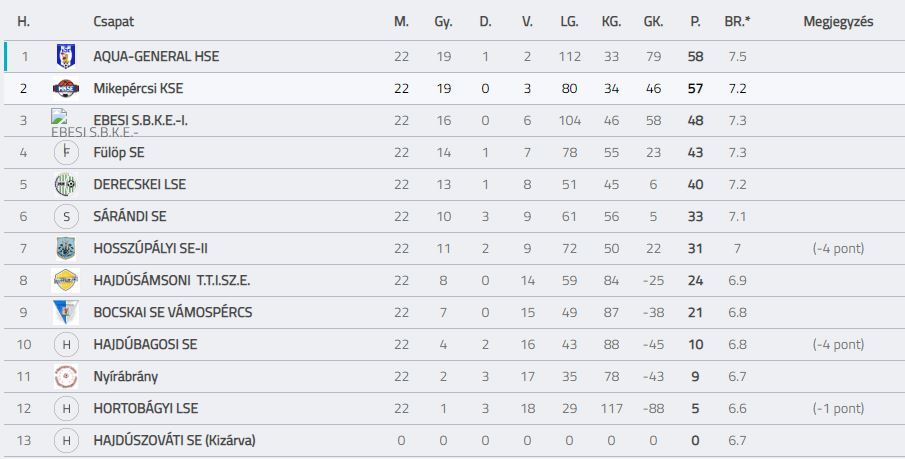Click the P. points column header

pyautogui.click(x=695, y=22)
